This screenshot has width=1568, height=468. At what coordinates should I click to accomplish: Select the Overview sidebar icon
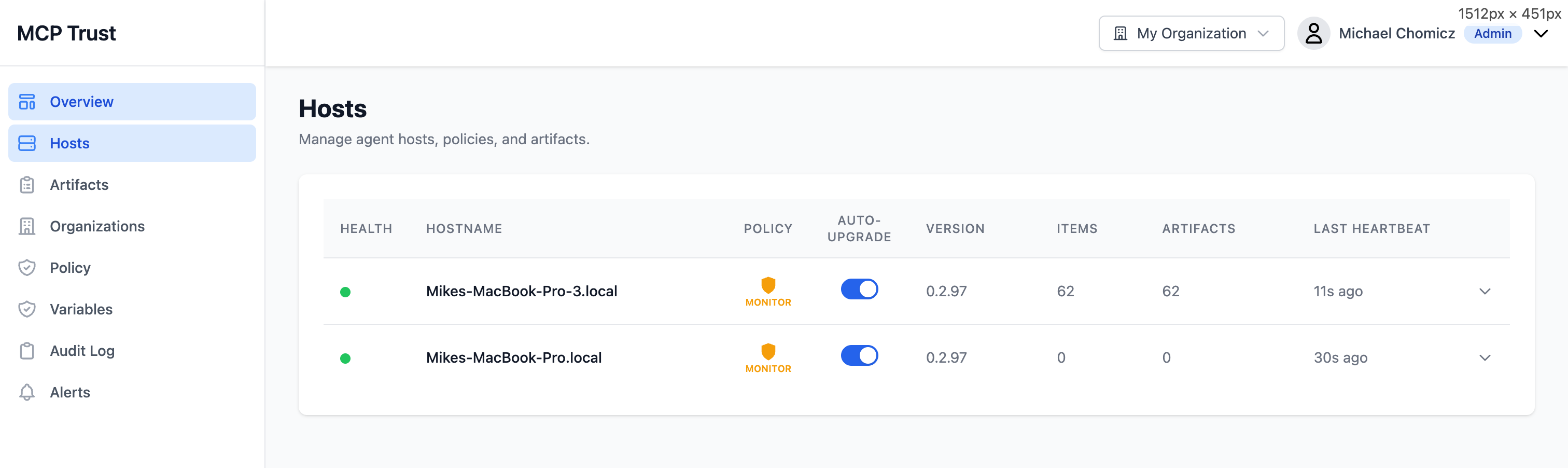[x=27, y=101]
